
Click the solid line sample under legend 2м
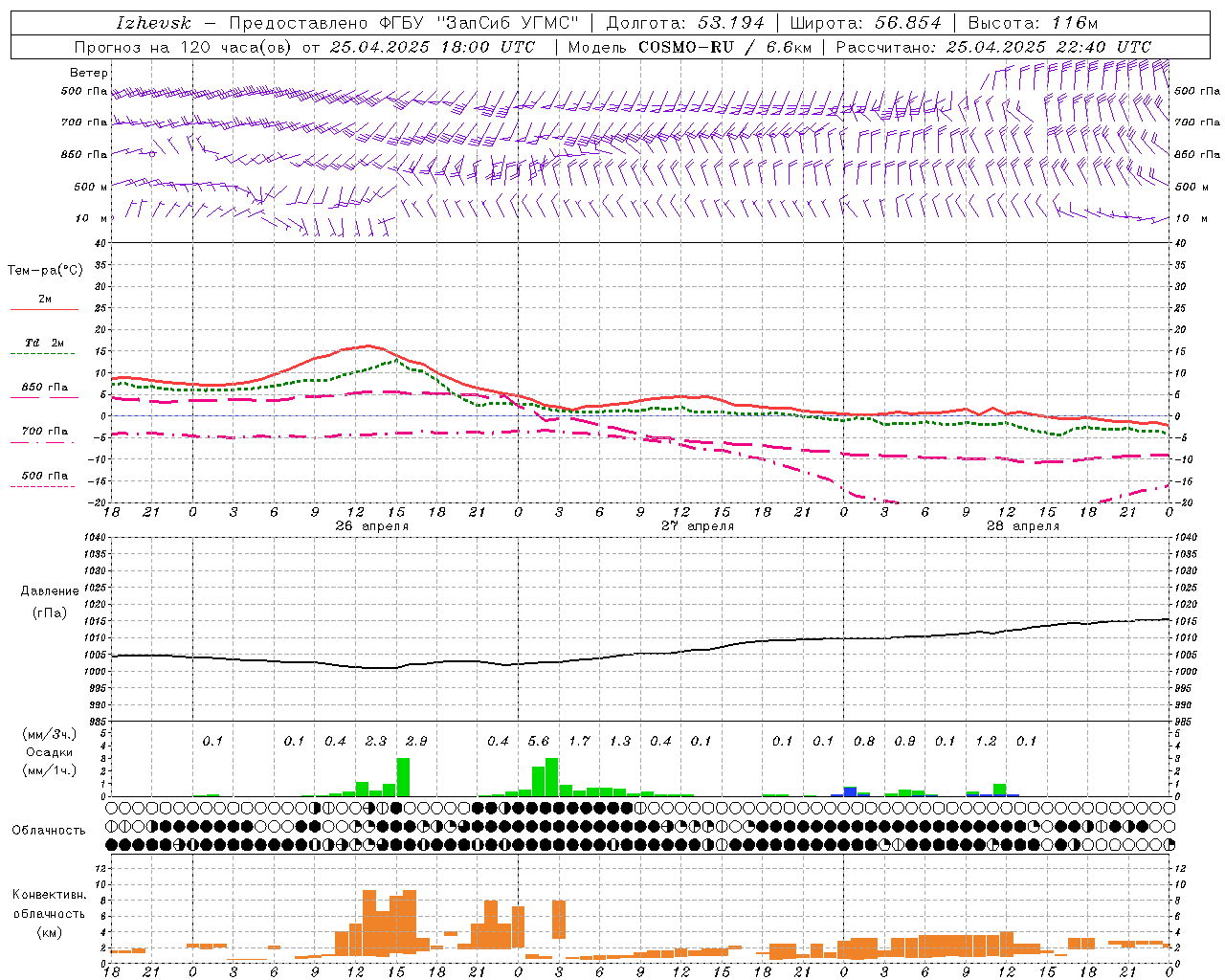[x=44, y=309]
